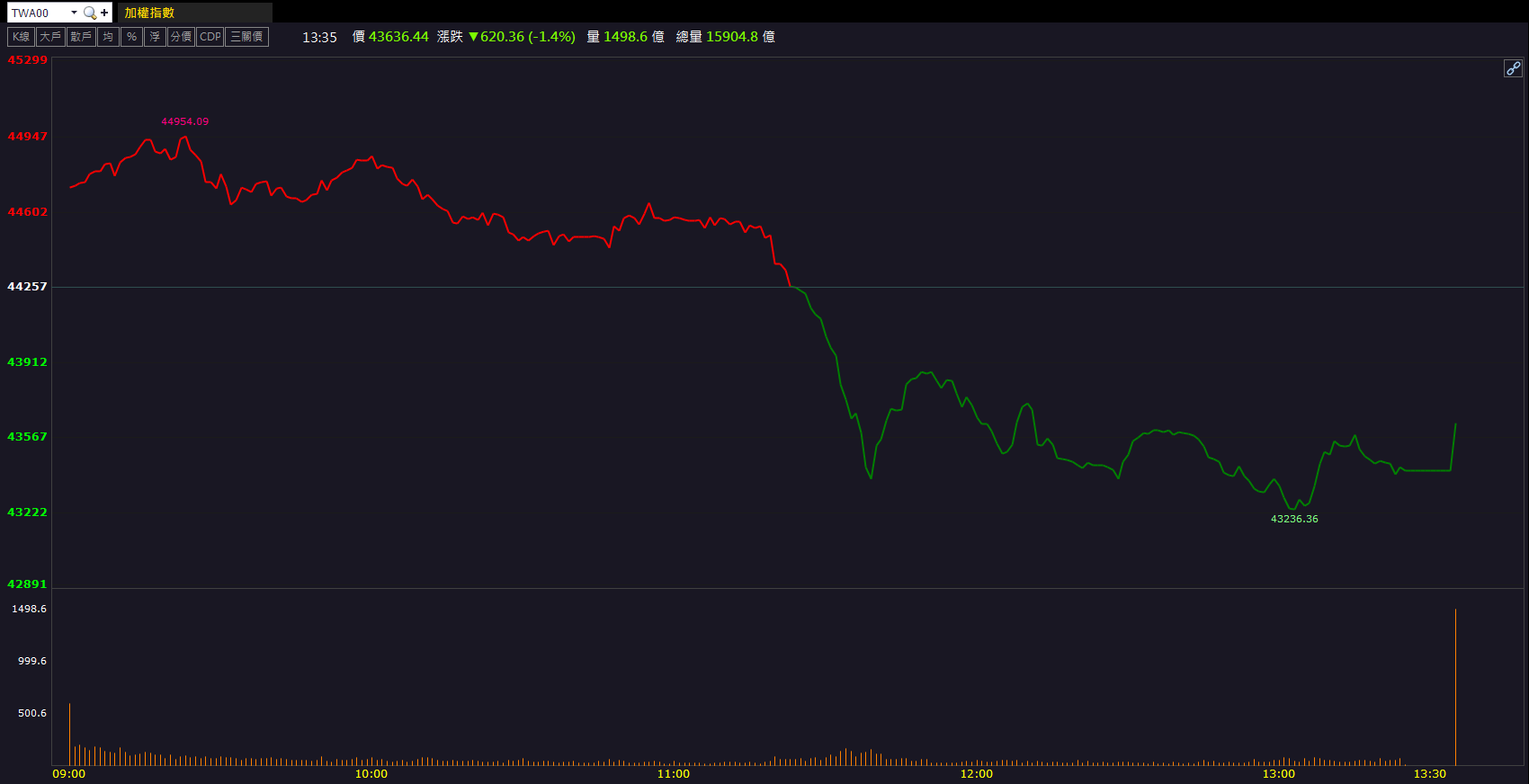Click the 43912 price axis label
This screenshot has width=1529, height=784.
(x=27, y=362)
